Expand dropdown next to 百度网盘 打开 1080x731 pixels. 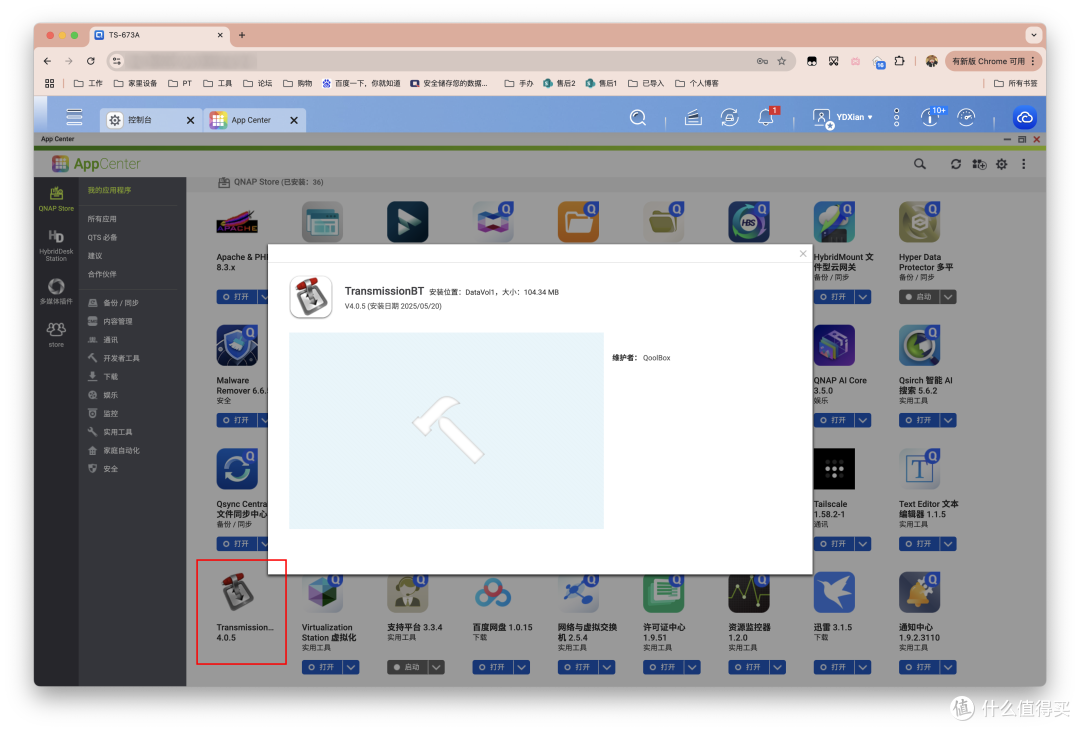click(x=522, y=667)
